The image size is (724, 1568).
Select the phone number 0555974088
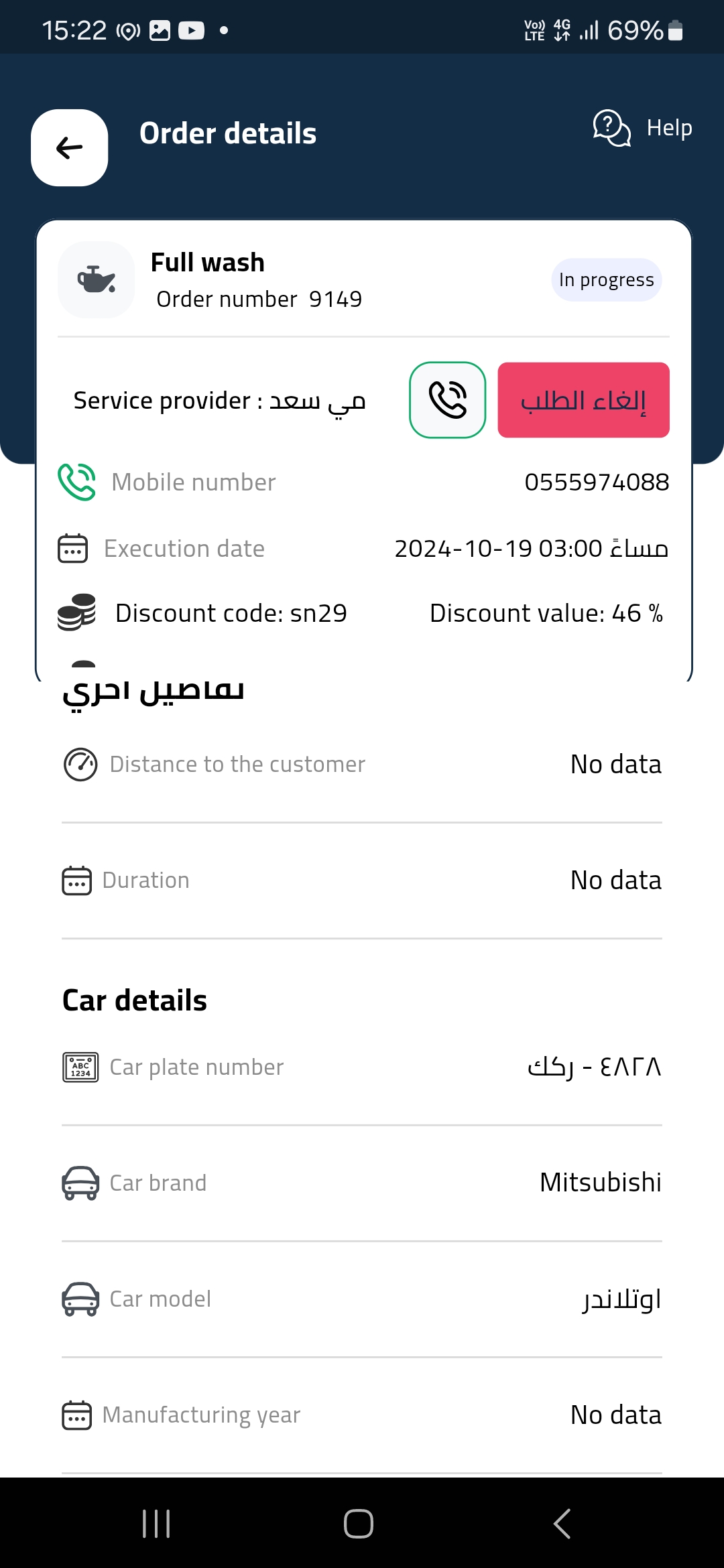coord(597,482)
